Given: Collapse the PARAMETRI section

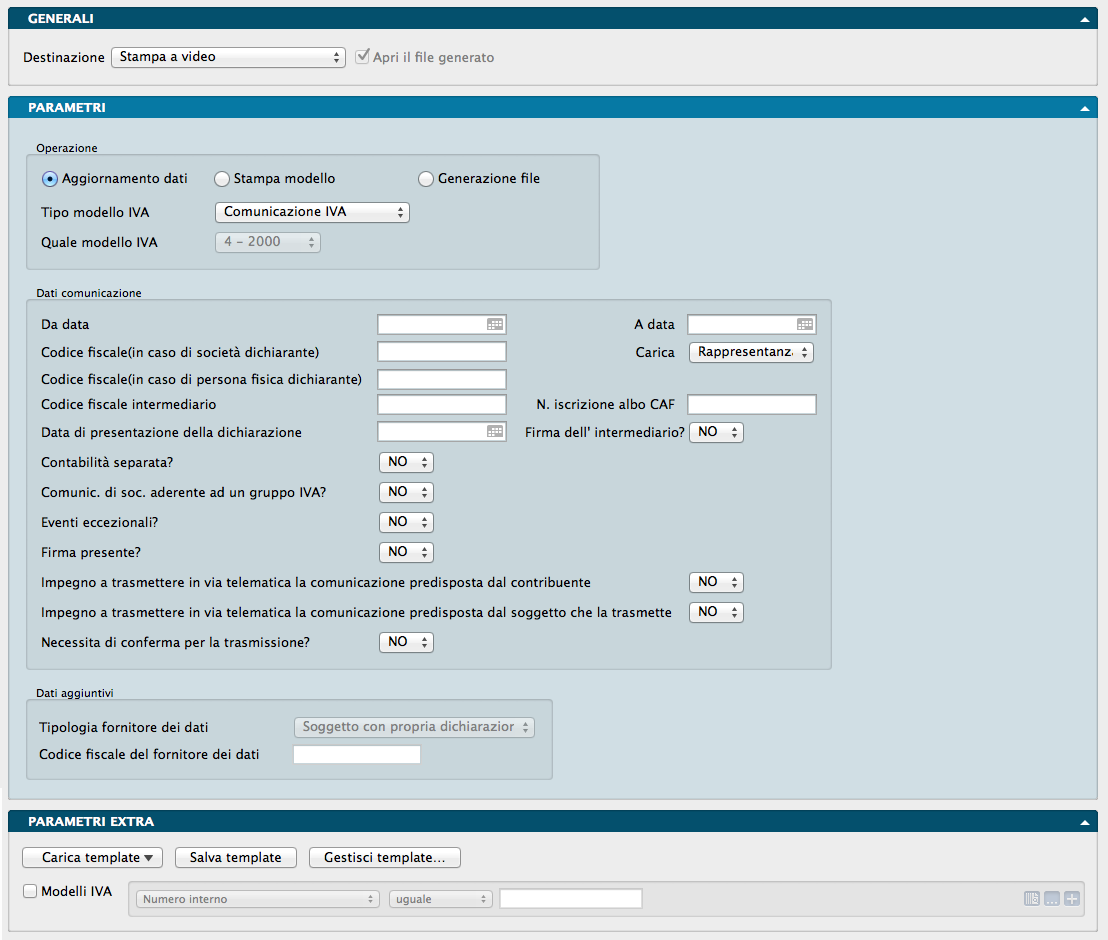Looking at the screenshot, I should coord(1084,108).
